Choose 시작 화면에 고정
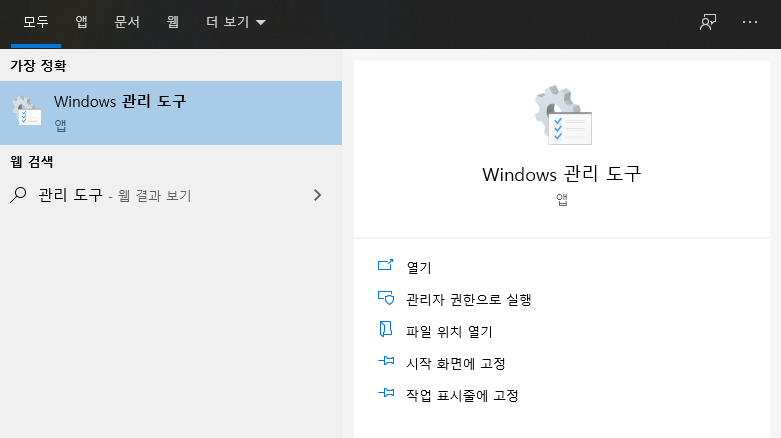781x438 pixels. pyautogui.click(x=456, y=363)
